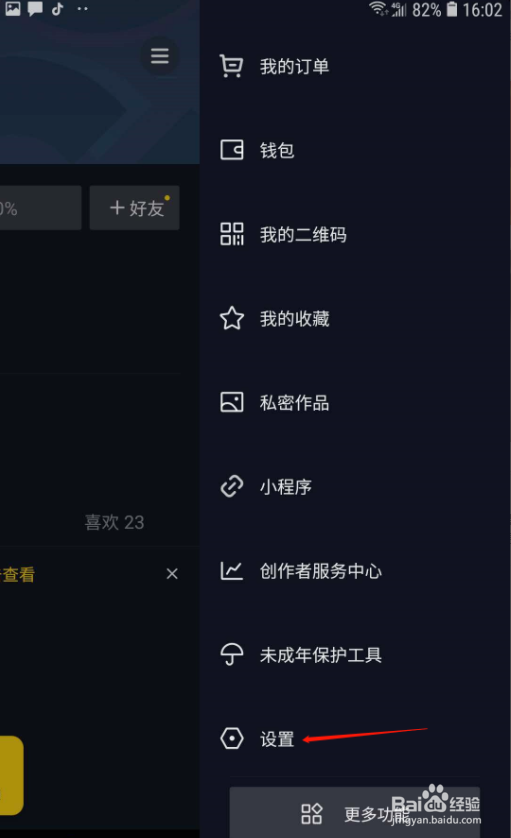Image resolution: width=511 pixels, height=838 pixels.
Task: Select the star favorites icon
Action: point(231,318)
